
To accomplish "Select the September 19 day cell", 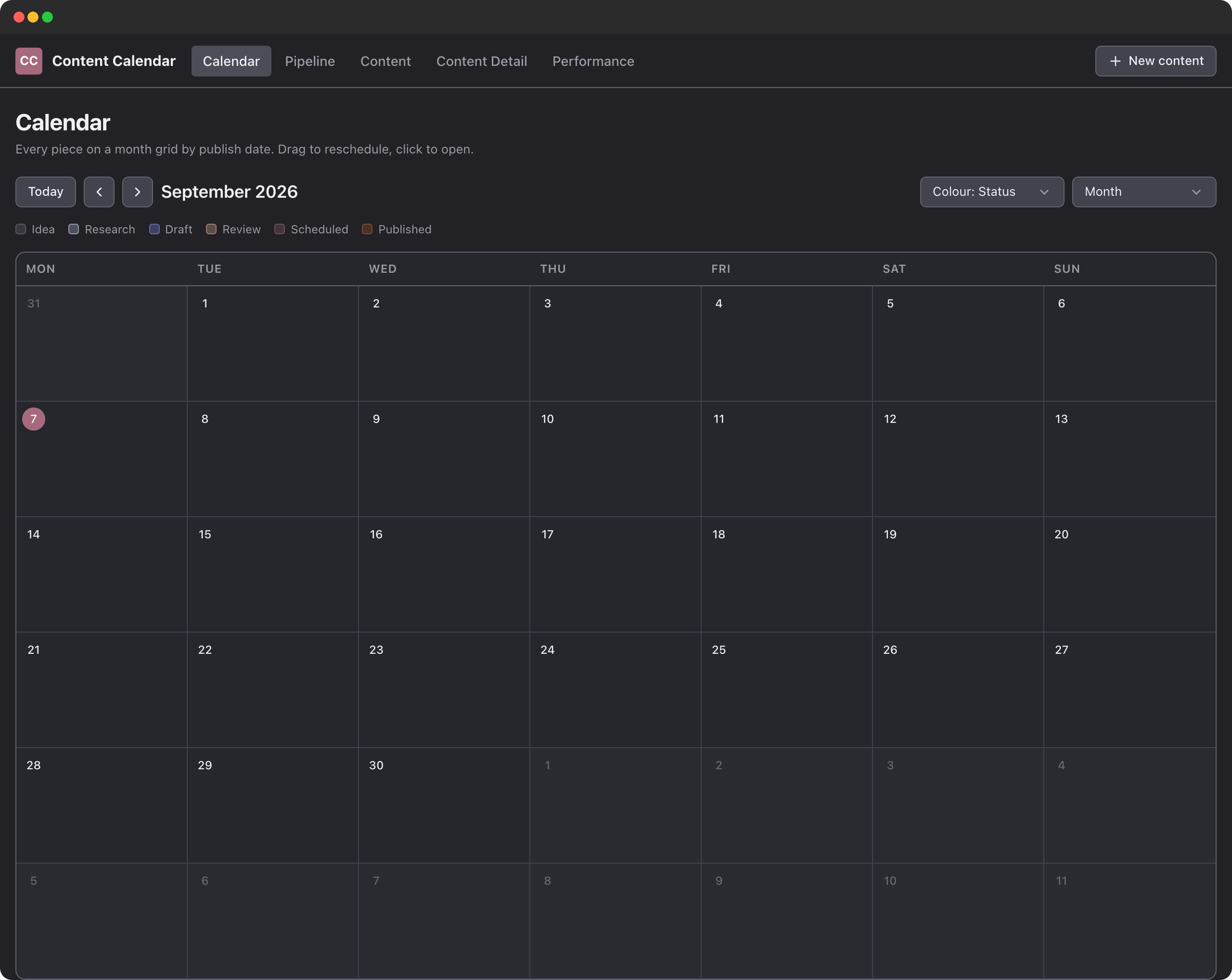I will pyautogui.click(x=958, y=574).
